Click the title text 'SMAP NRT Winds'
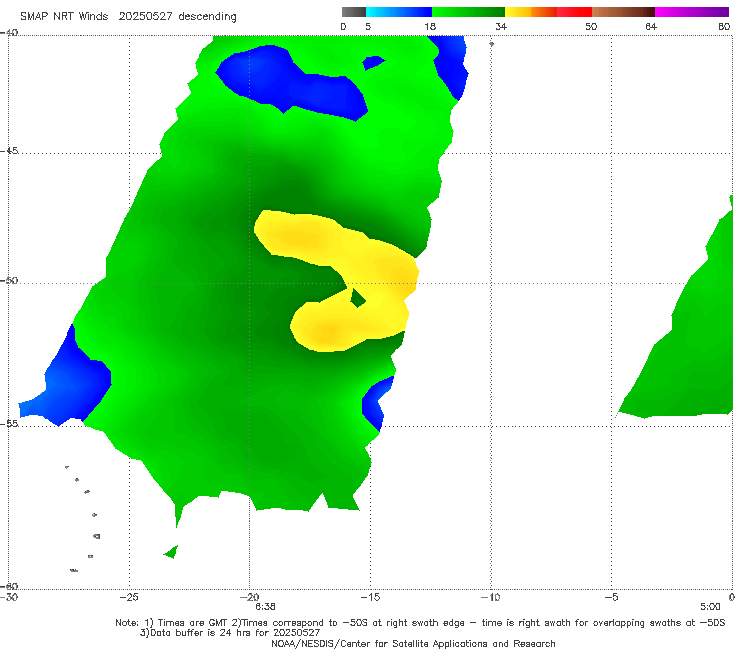This screenshot has height=650, width=740. (64, 16)
